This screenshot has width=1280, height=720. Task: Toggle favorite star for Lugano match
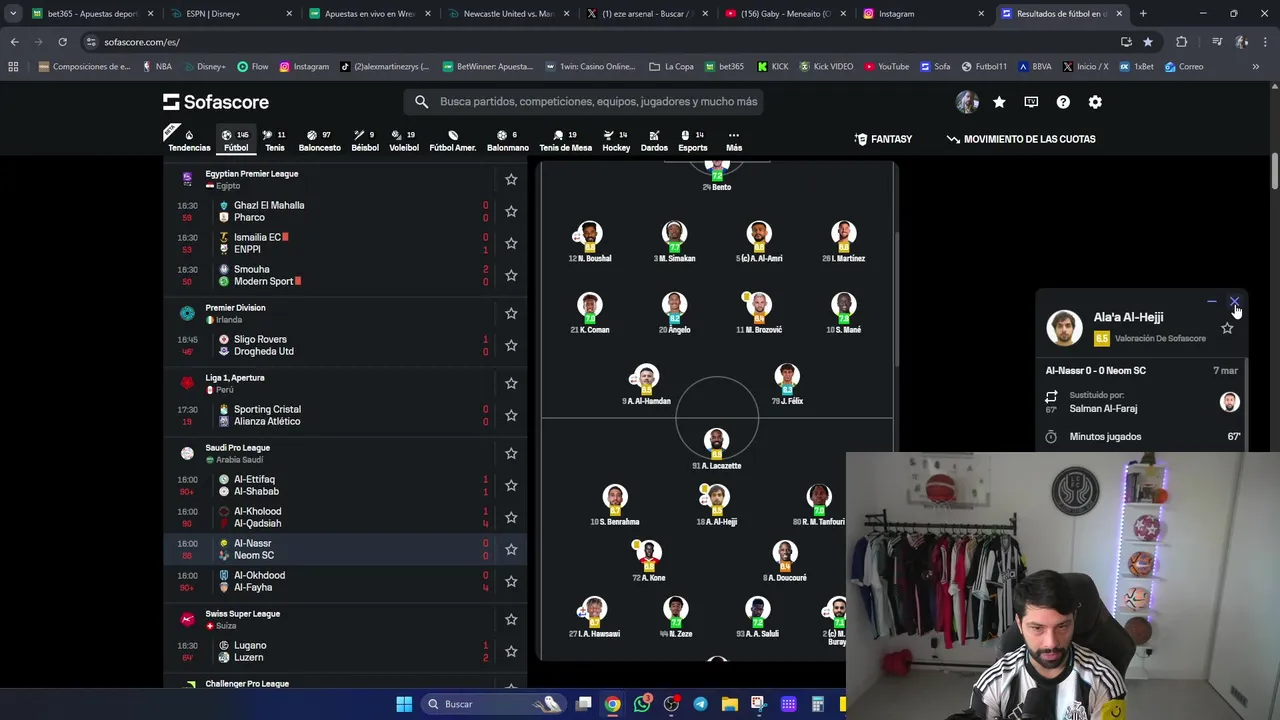click(x=511, y=651)
